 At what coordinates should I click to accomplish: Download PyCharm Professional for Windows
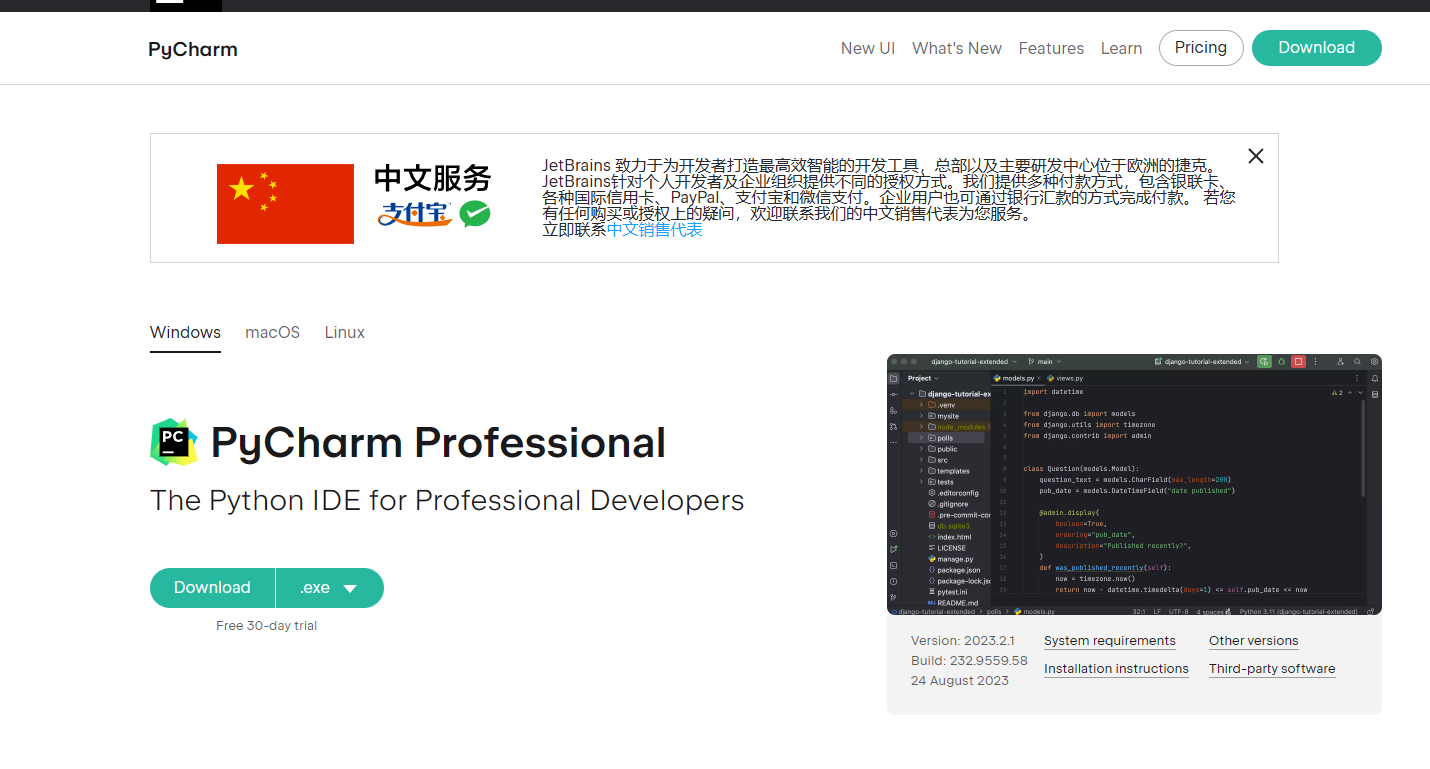pos(212,588)
